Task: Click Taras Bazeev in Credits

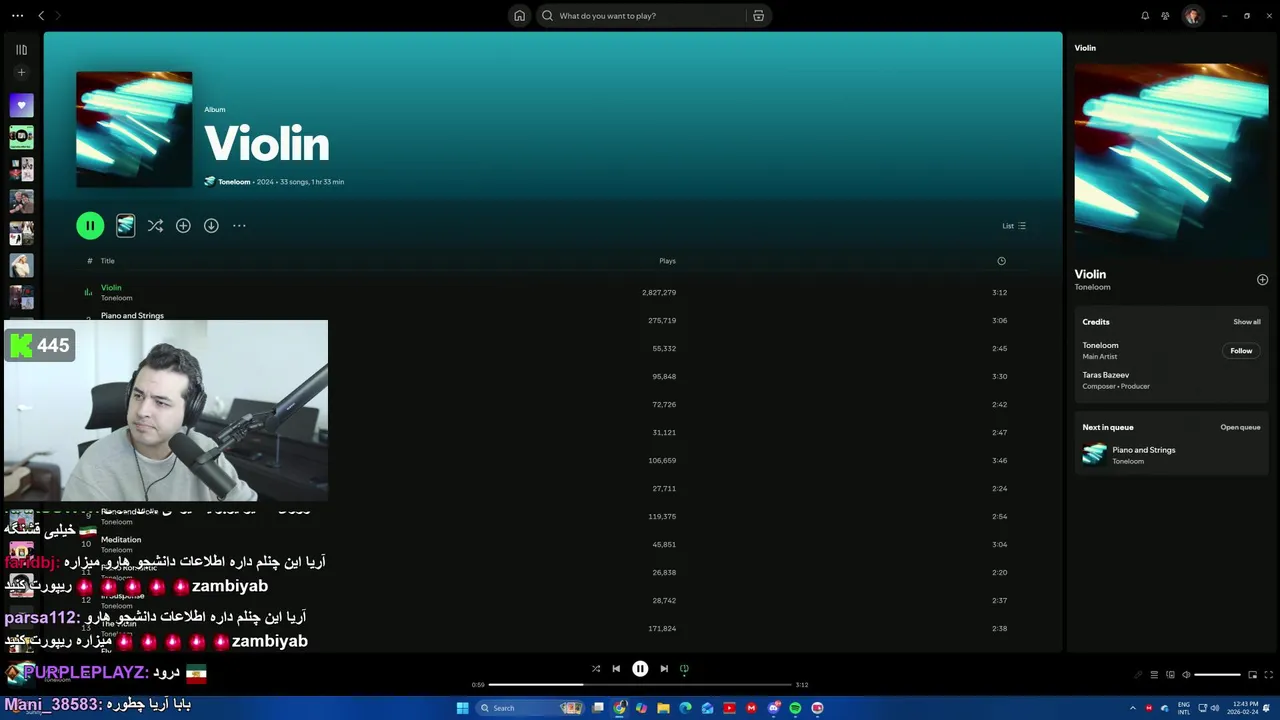Action: click(x=1105, y=375)
